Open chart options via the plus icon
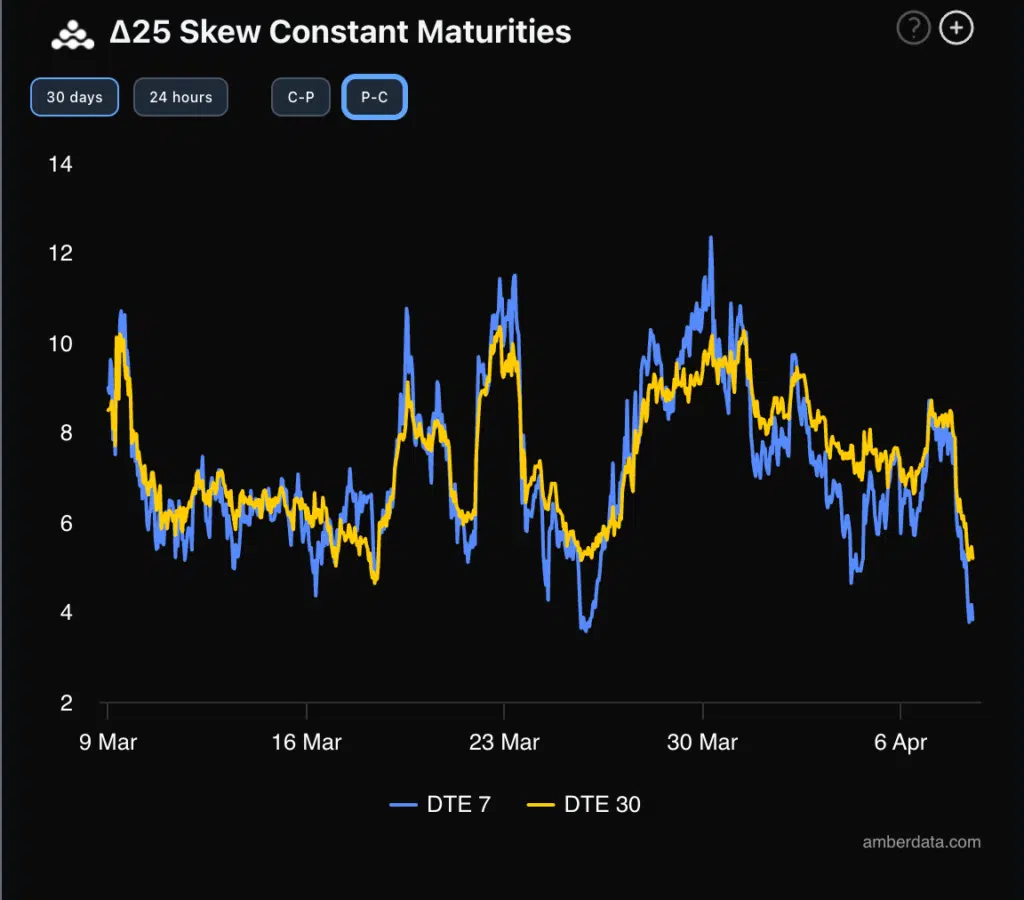The height and width of the screenshot is (900, 1024). click(x=956, y=28)
